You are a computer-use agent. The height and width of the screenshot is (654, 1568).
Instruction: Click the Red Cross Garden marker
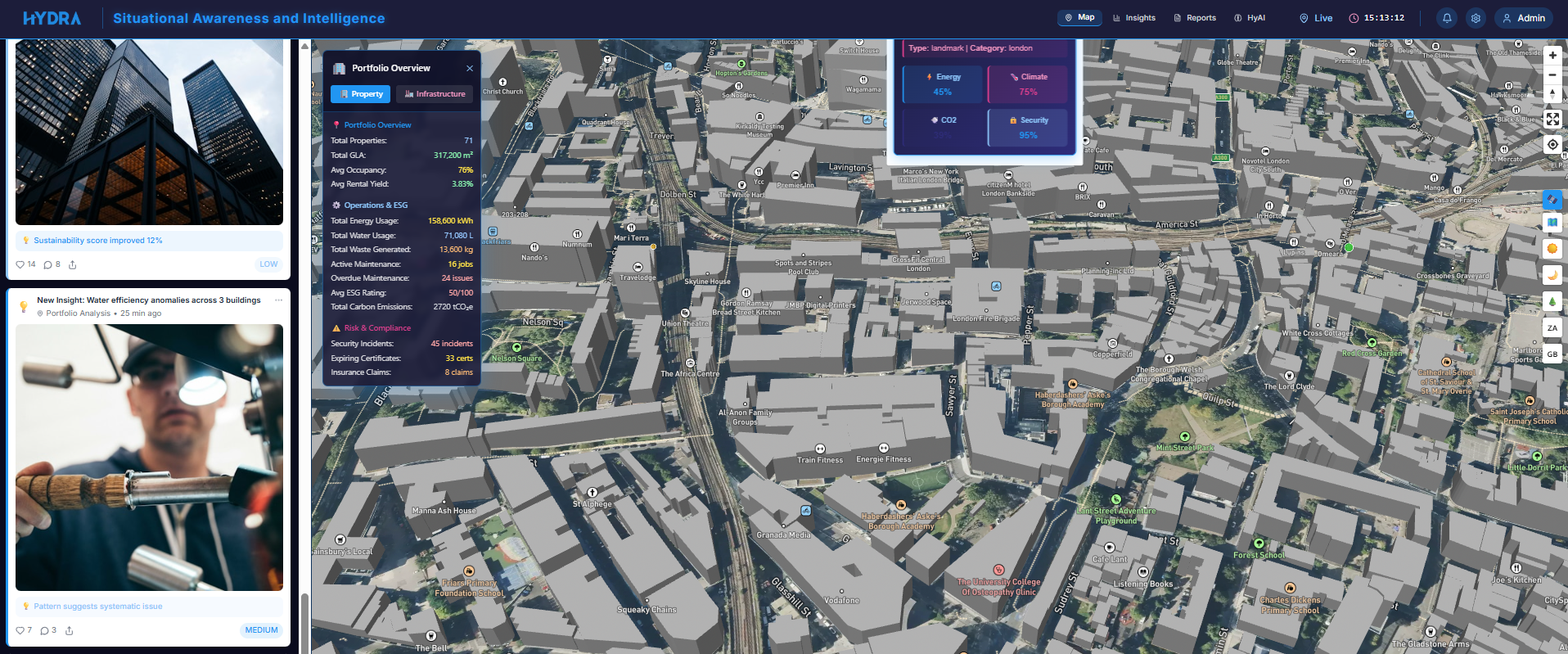coord(1372,342)
